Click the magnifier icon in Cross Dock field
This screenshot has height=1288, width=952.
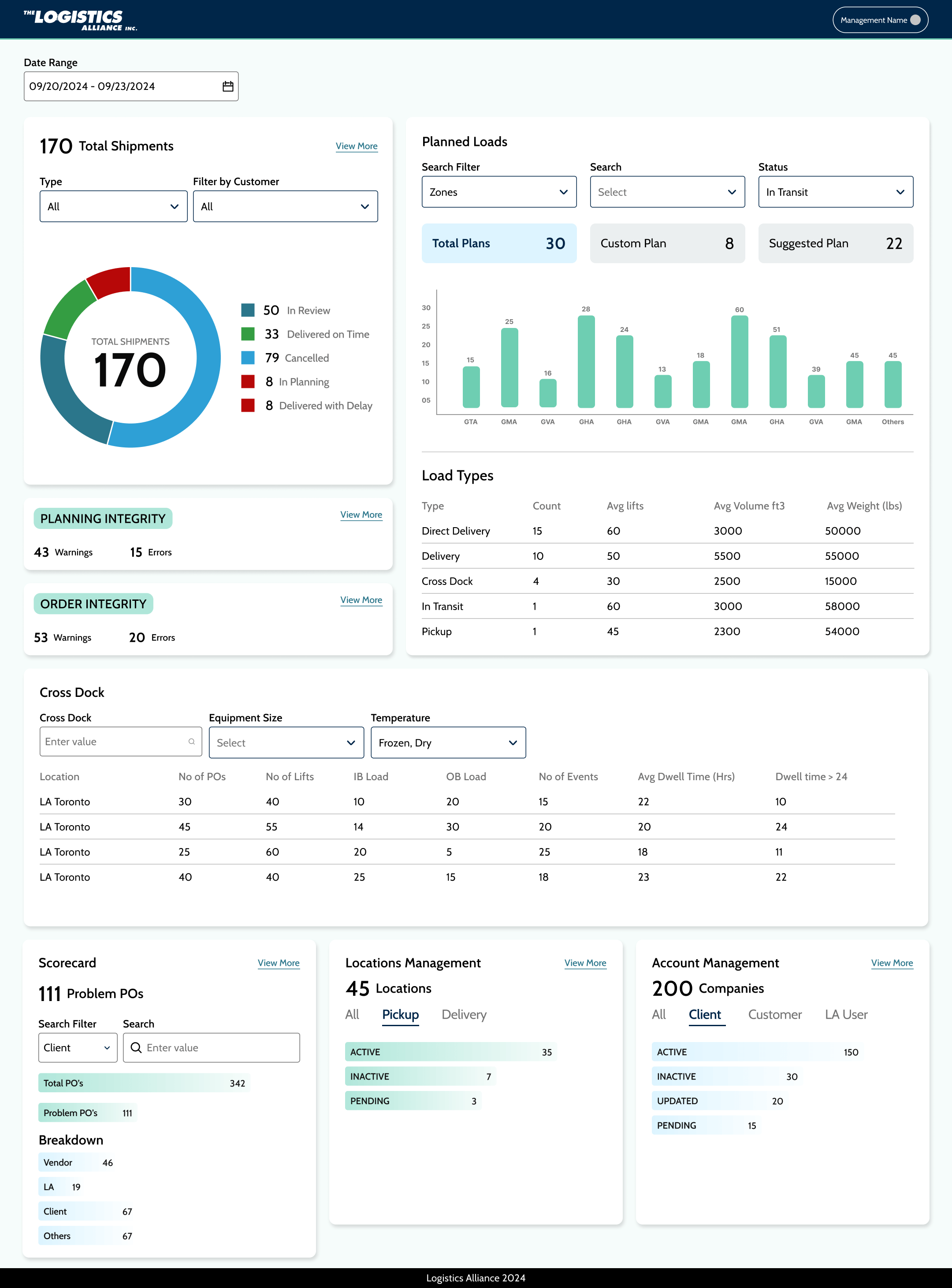point(191,742)
